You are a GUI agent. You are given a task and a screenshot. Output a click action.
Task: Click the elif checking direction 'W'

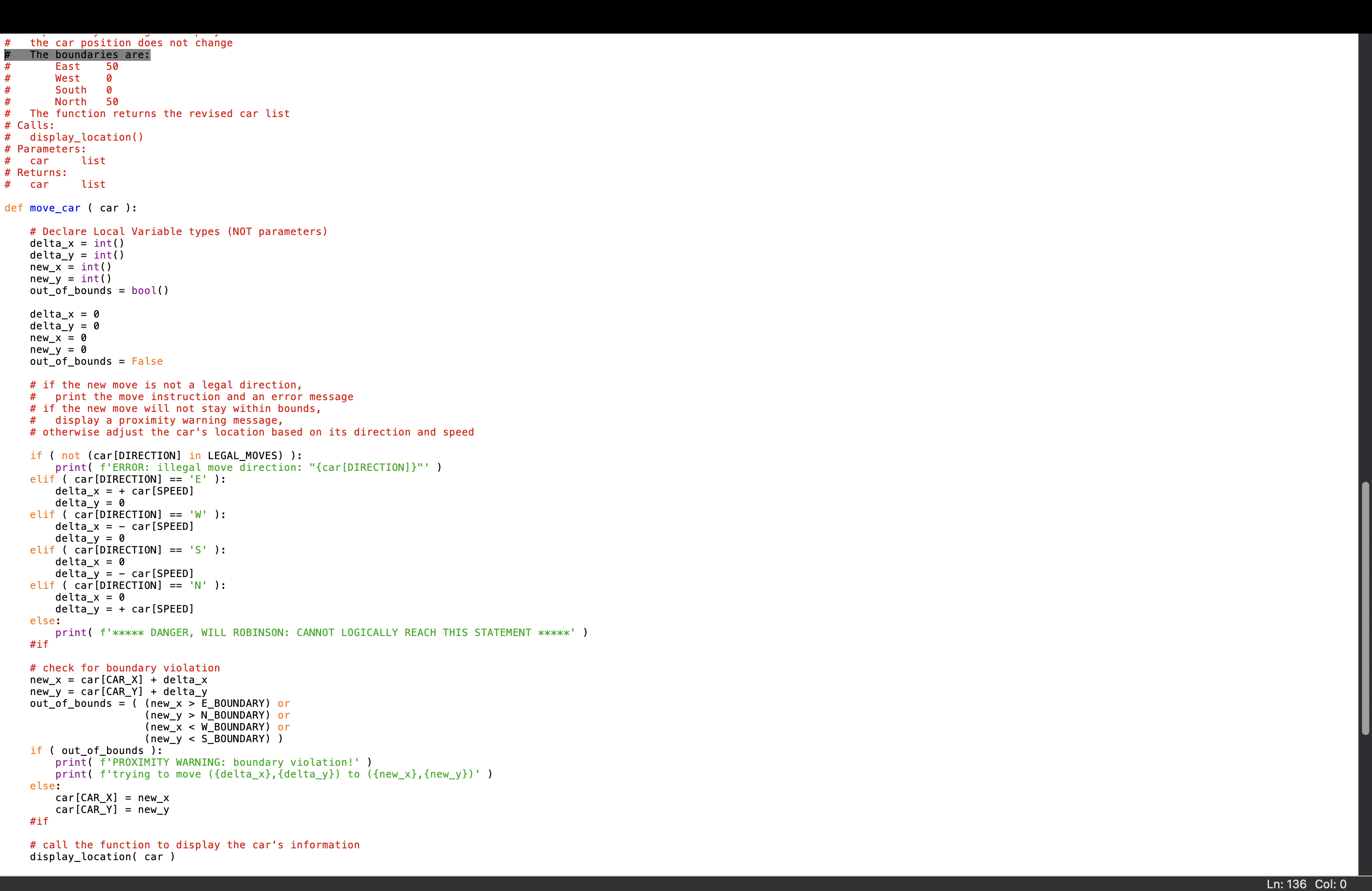tap(127, 514)
